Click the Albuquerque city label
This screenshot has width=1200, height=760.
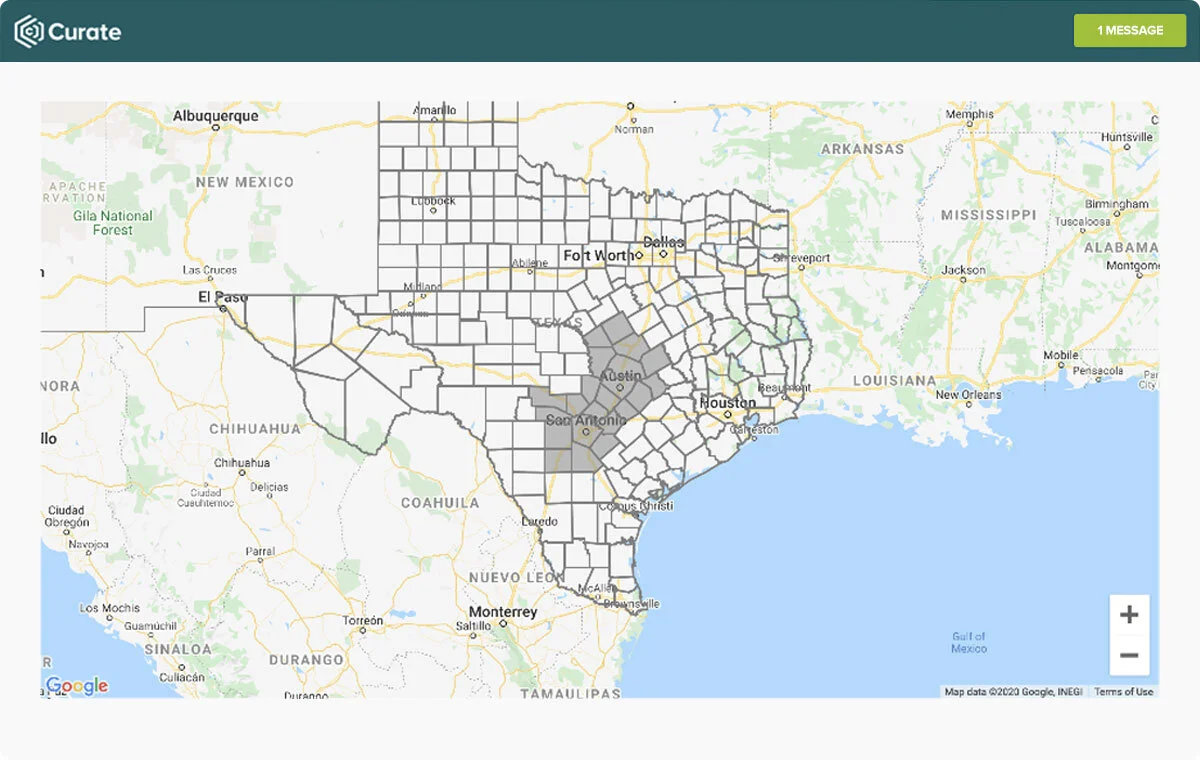click(215, 116)
